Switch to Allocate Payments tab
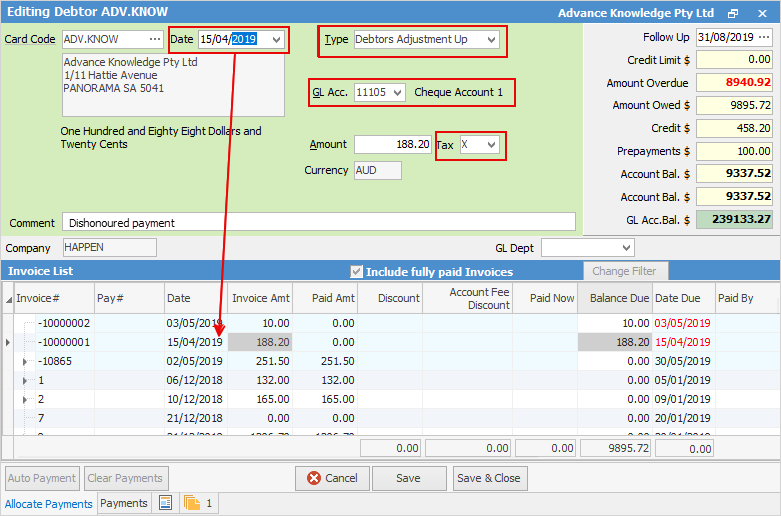The height and width of the screenshot is (516, 781). point(48,504)
